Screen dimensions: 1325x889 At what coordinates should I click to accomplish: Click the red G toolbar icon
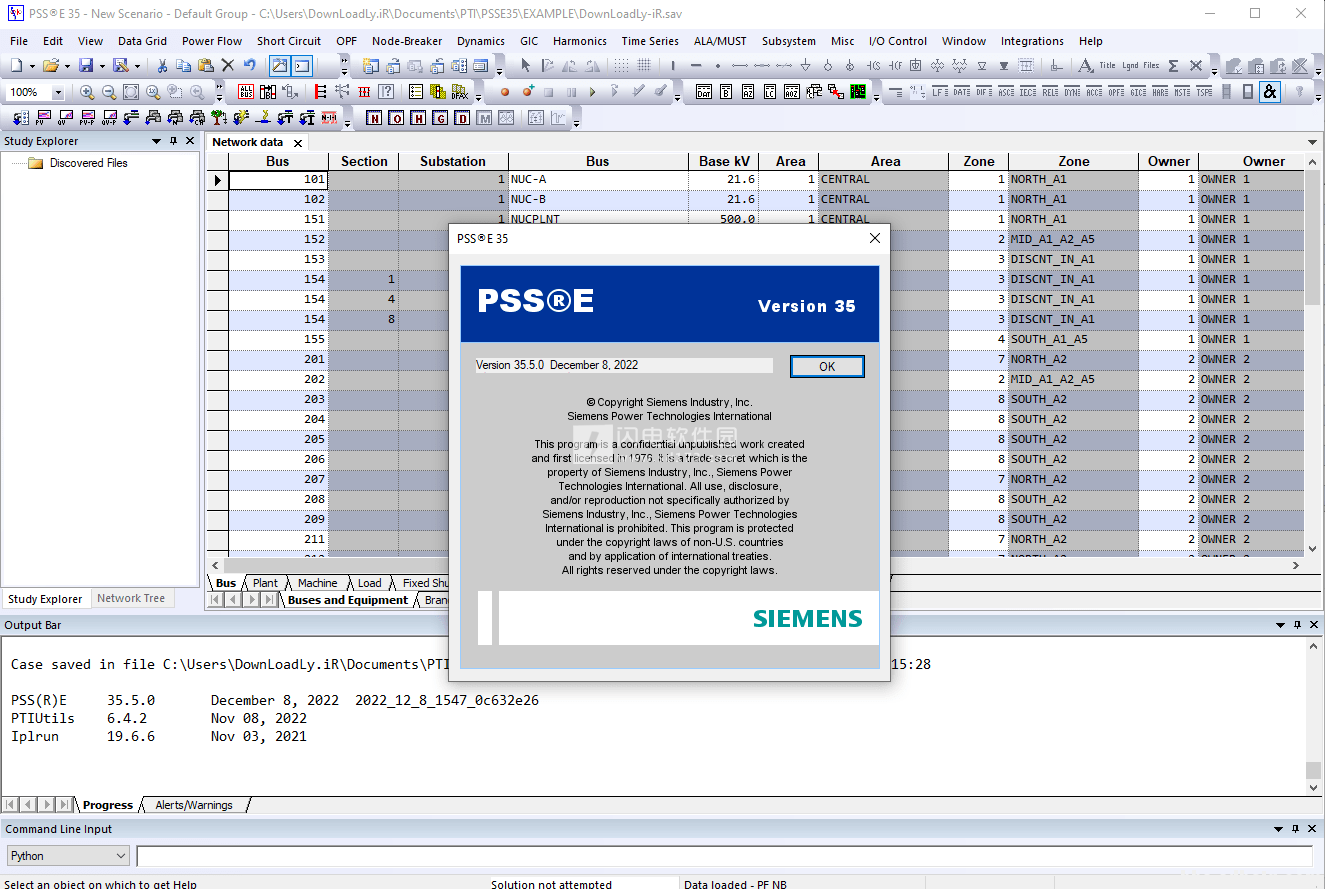pos(440,118)
